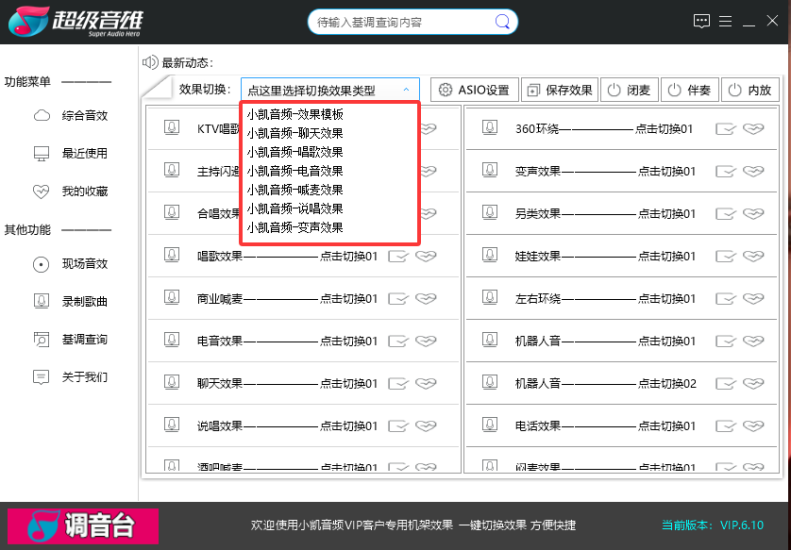Select the 说唱效果 点击切换01 preset row
The height and width of the screenshot is (550, 791).
[x=303, y=426]
